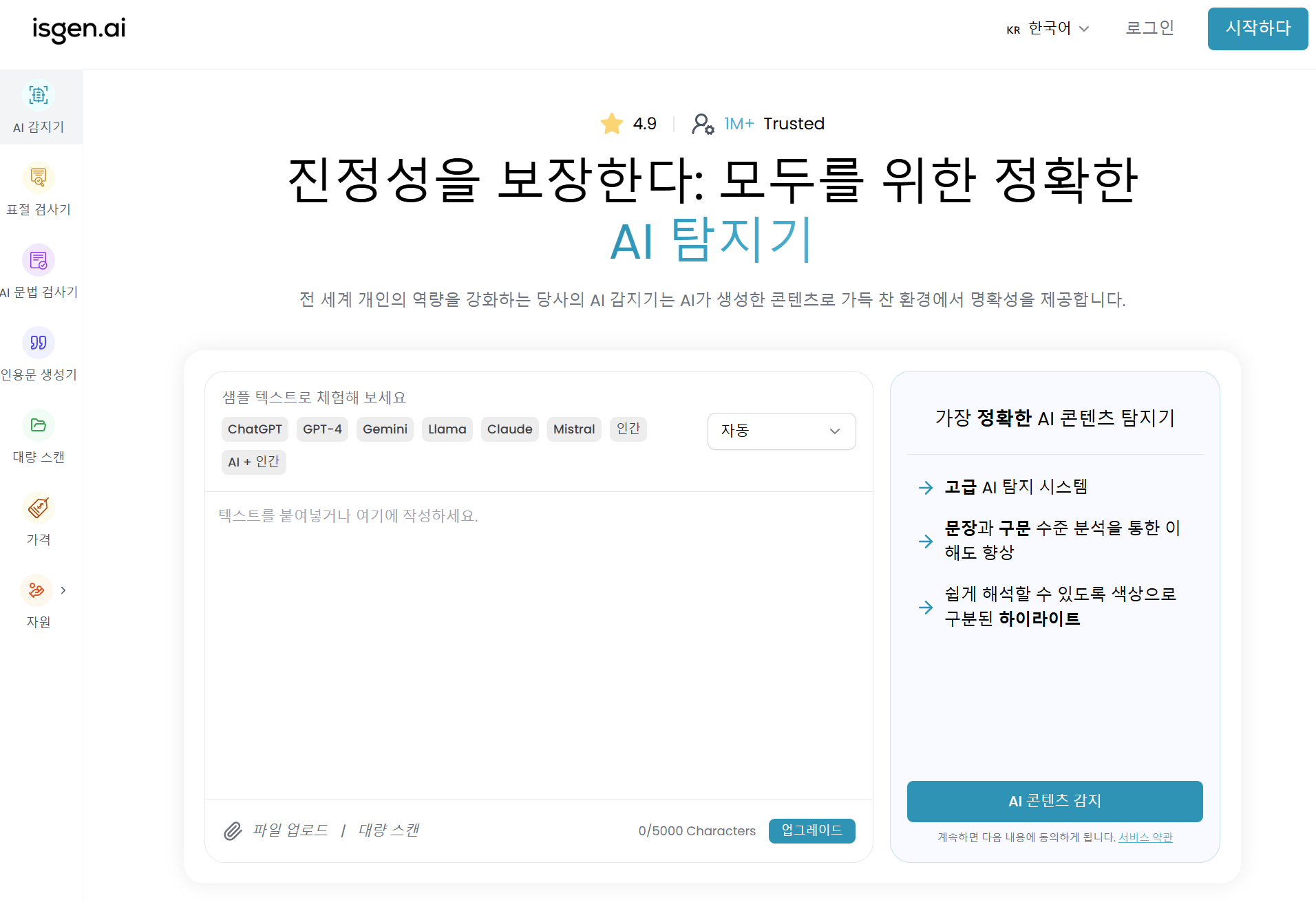Open the 자동 language detection dropdown
The width and height of the screenshot is (1316, 902).
tap(781, 431)
